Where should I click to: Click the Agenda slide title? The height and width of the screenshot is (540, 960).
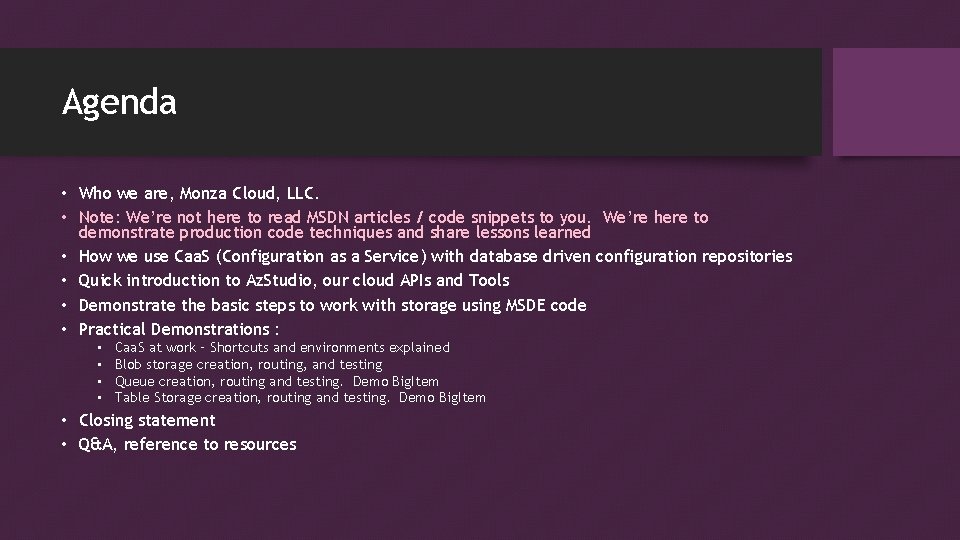119,102
